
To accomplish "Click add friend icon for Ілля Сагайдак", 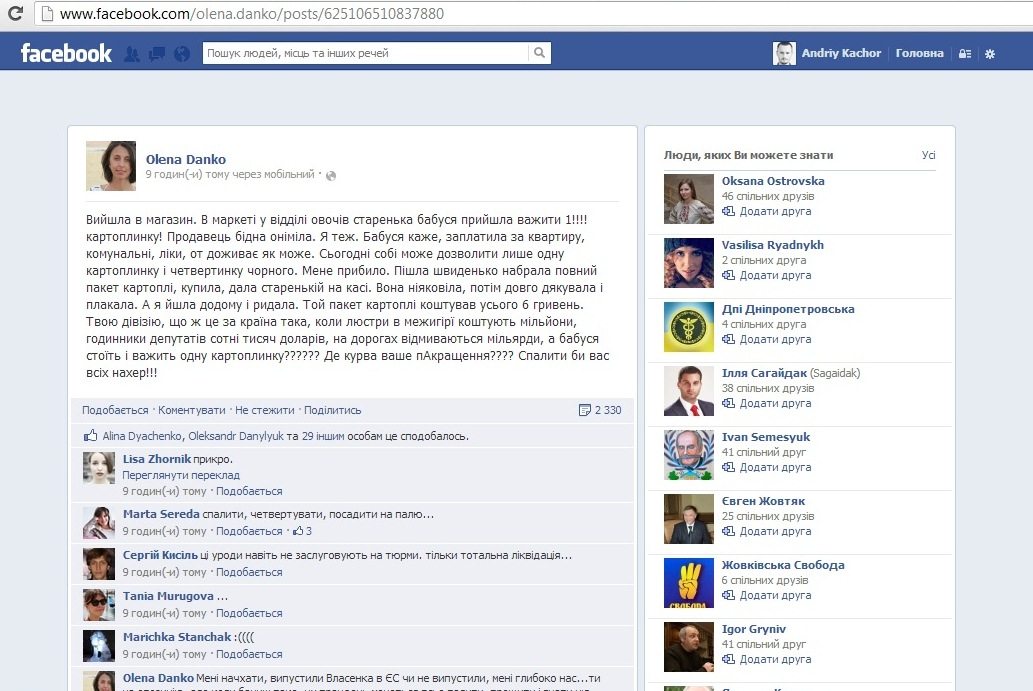I will 729,403.
